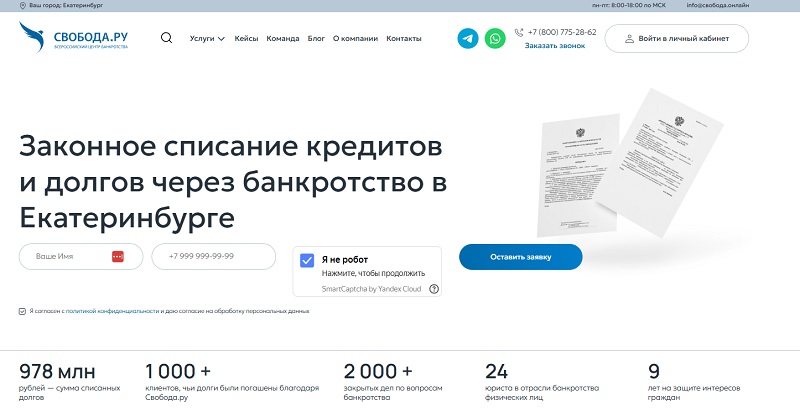Screen dimensions: 800x417
Task: Tick the "Я не робот" captcha checkbox
Action: [x=307, y=260]
